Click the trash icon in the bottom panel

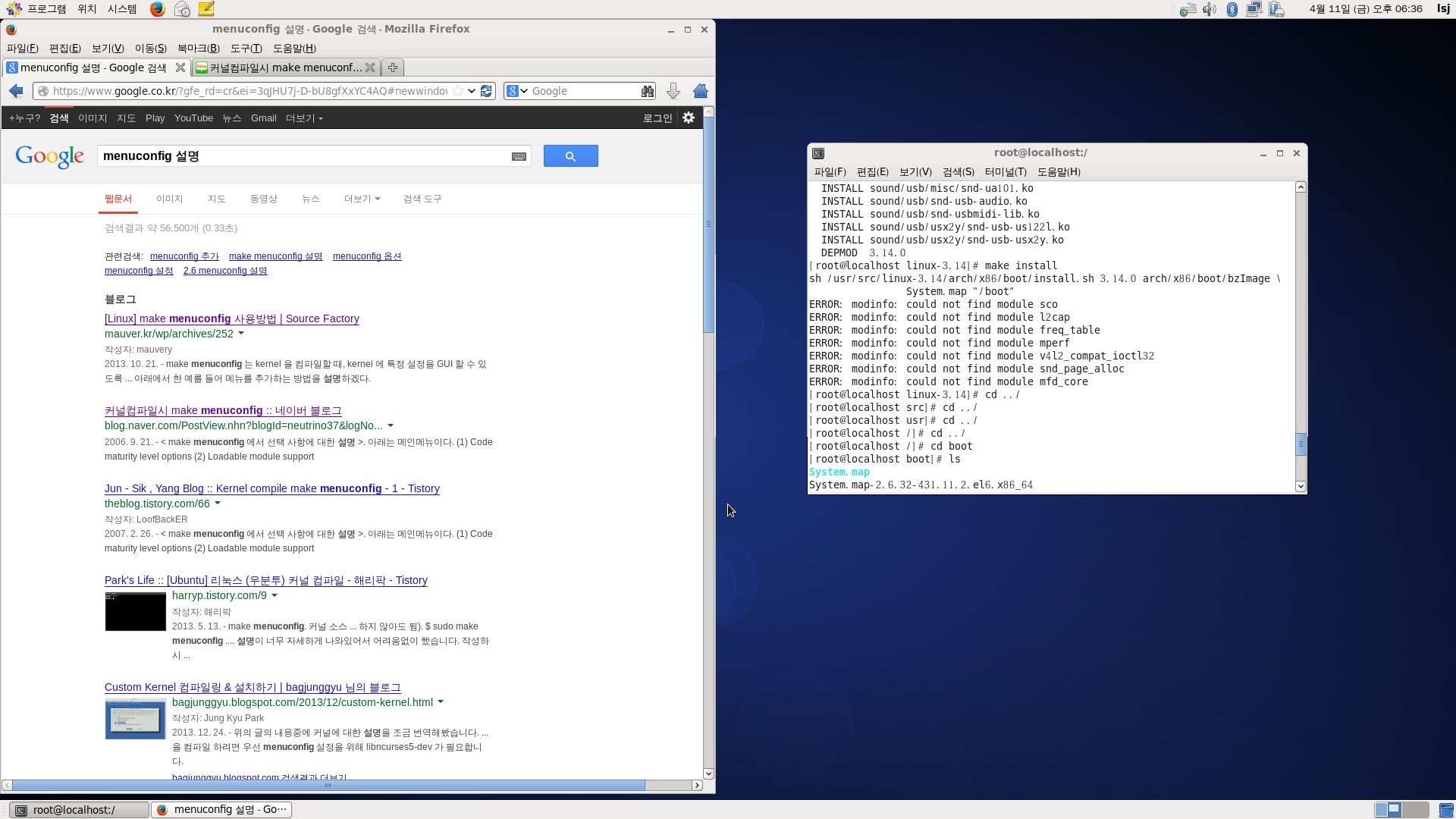coord(1446,810)
